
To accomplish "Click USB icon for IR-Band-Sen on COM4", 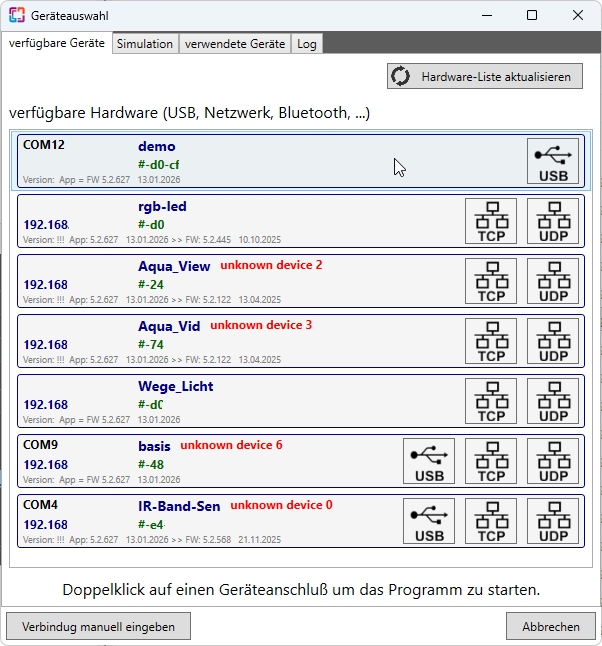I will (x=429, y=521).
